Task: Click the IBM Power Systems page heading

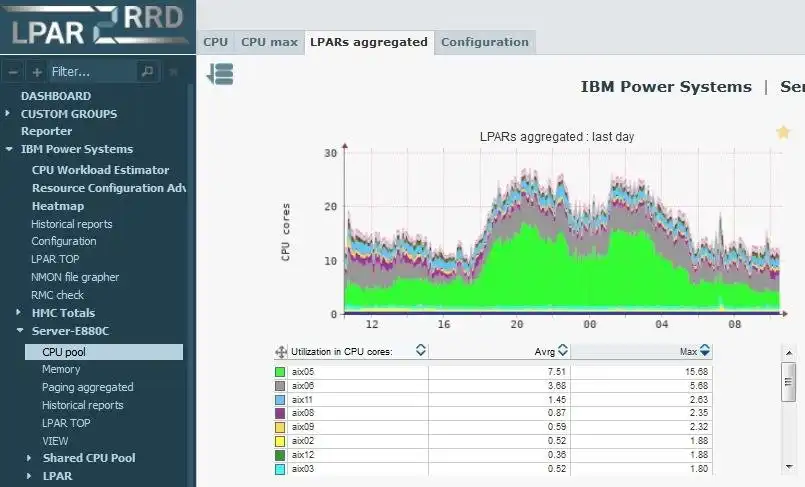Action: pyautogui.click(x=666, y=87)
